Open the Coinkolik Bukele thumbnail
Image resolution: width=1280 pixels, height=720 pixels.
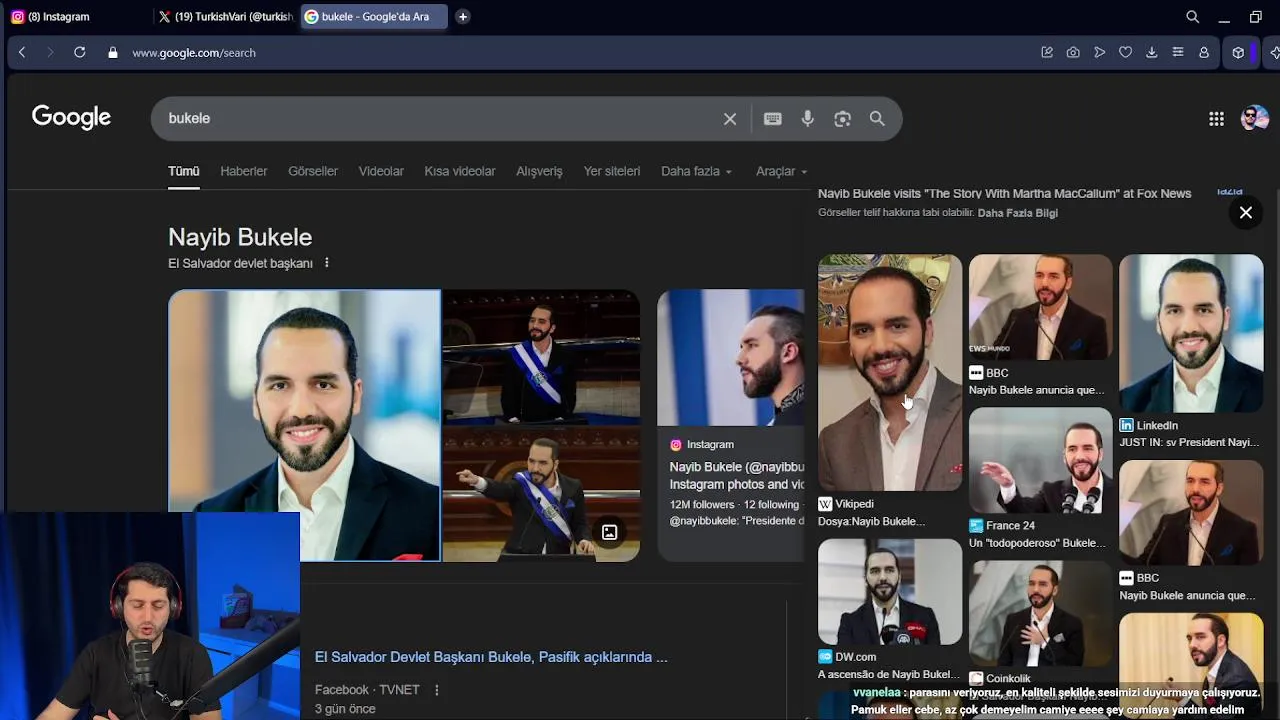(x=1040, y=613)
